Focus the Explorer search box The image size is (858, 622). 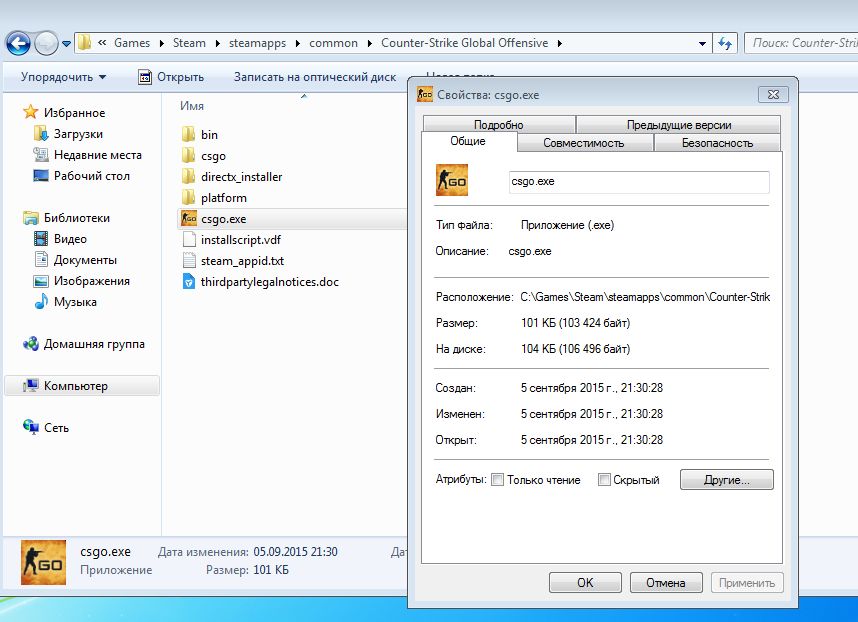(801, 43)
